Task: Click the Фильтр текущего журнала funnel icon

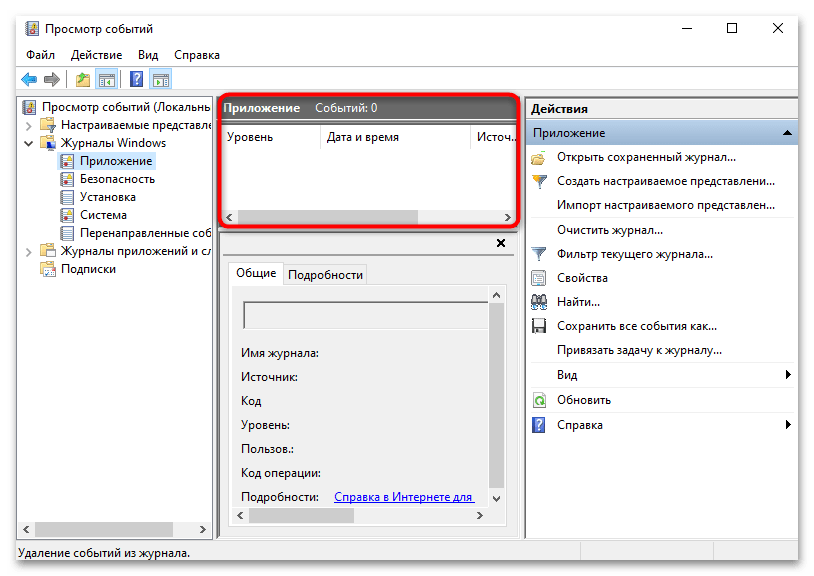Action: (540, 253)
